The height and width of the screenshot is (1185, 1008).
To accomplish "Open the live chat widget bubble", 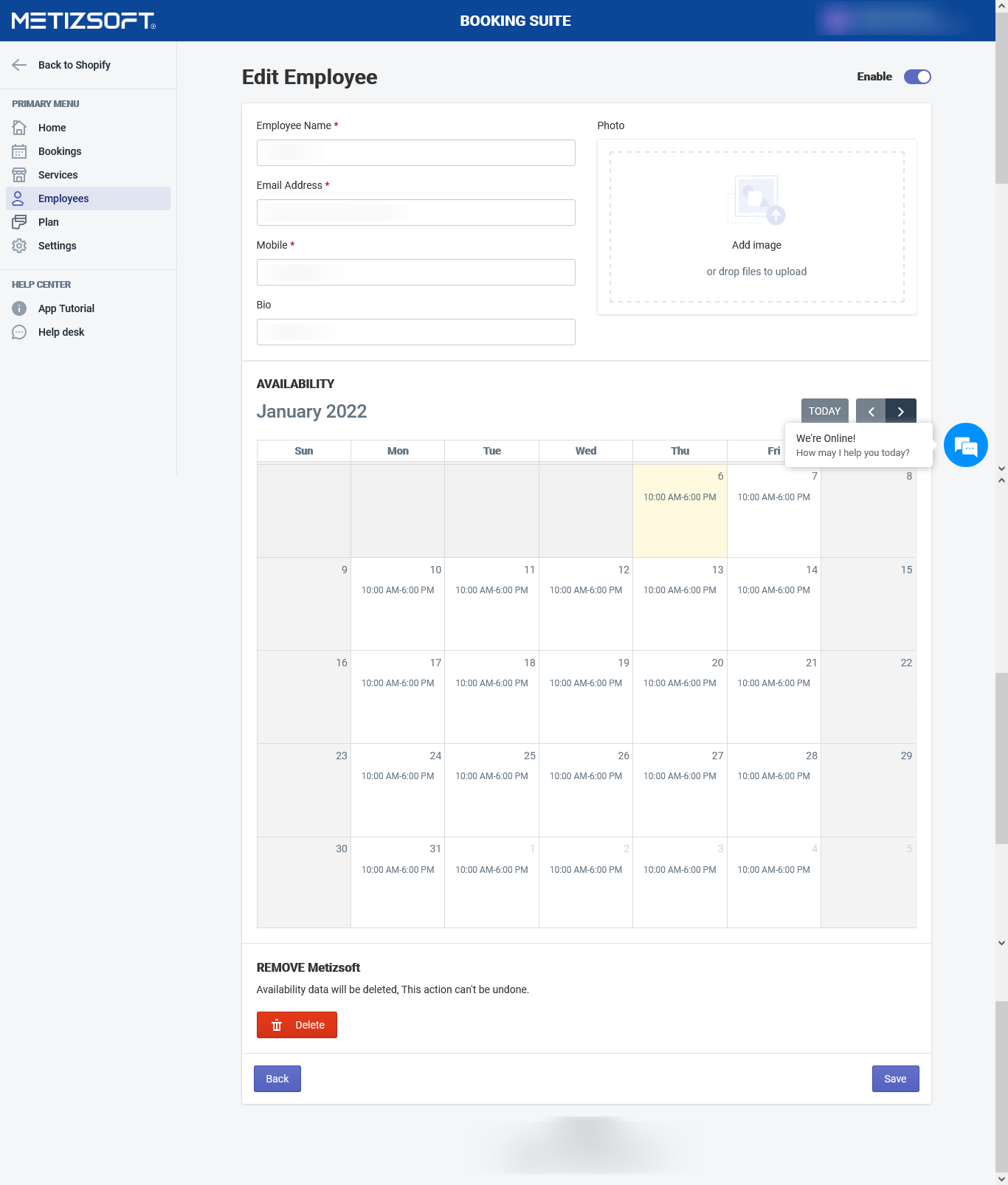I will click(965, 445).
